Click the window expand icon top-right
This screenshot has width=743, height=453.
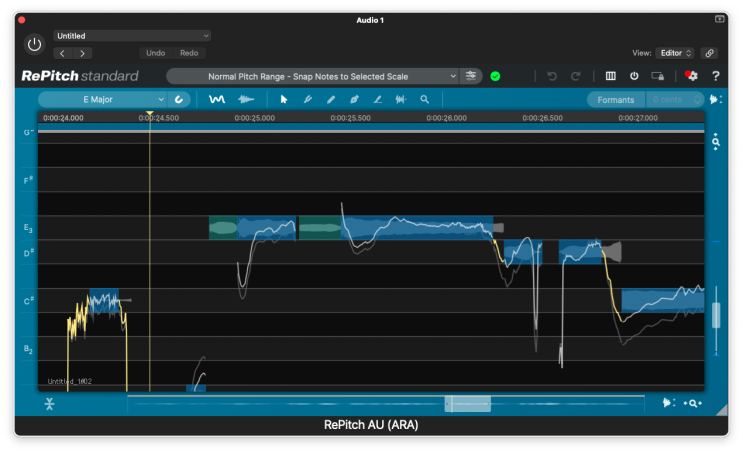click(x=719, y=19)
